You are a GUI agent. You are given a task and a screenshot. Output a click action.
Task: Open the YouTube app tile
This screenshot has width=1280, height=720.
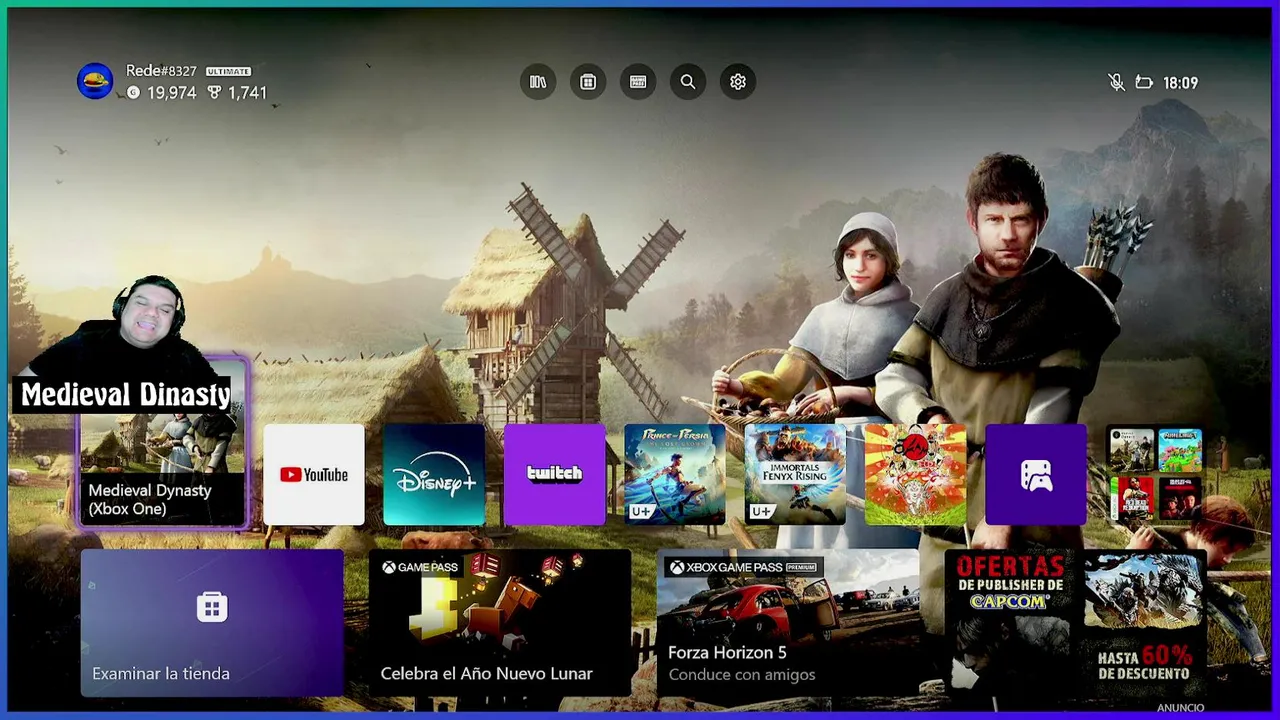(314, 475)
